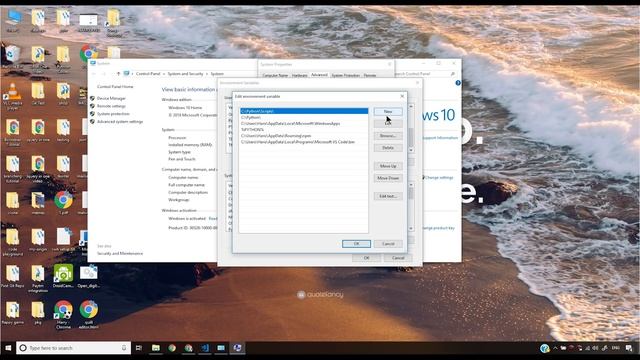The image size is (640, 360).
Task: Open File Explorer from the taskbar
Action: [156, 348]
